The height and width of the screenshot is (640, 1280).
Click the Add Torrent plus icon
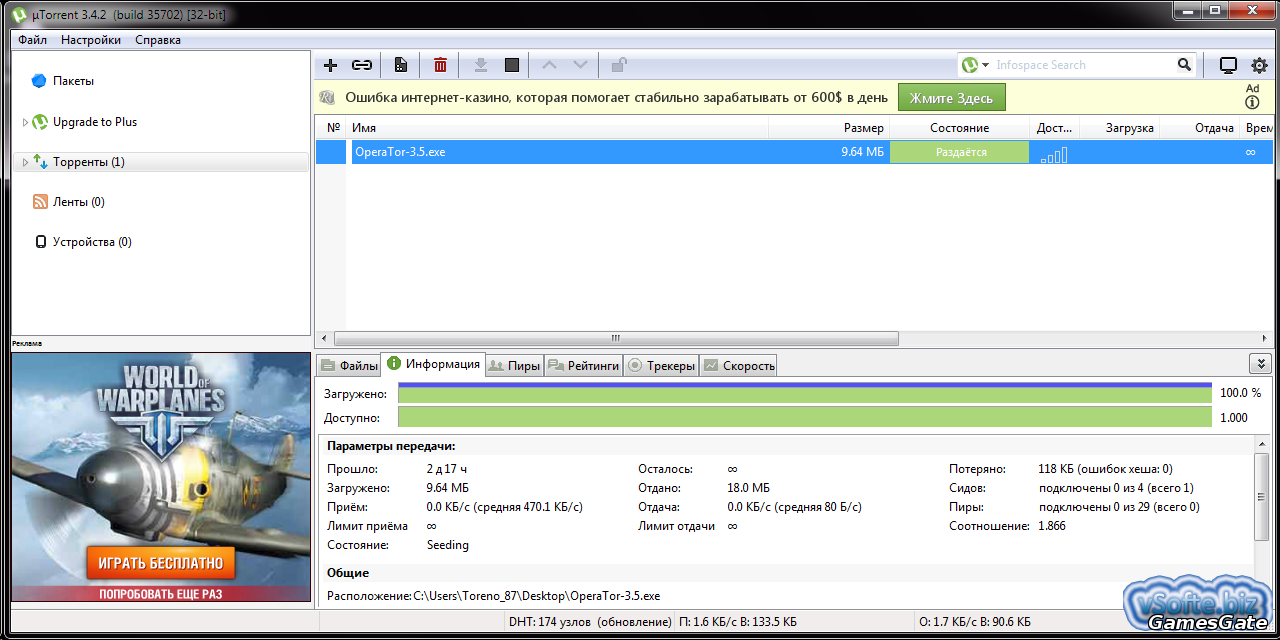coord(331,65)
